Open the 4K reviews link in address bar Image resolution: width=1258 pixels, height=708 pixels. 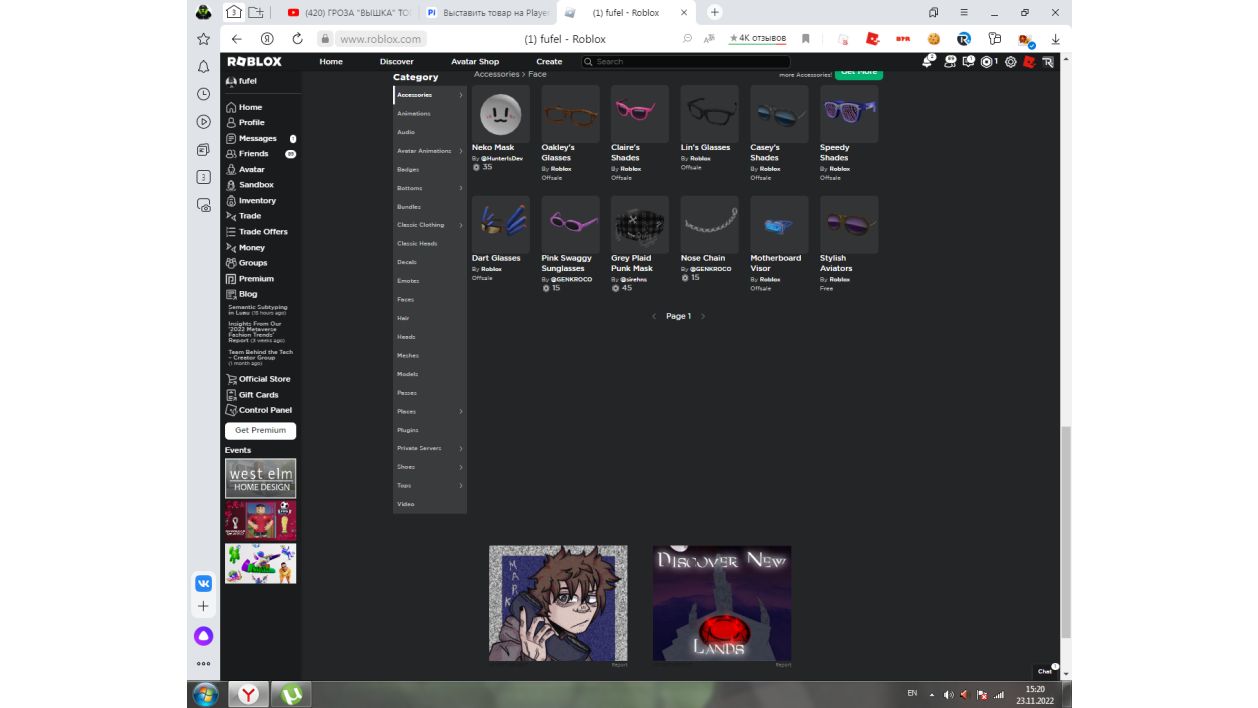click(x=757, y=39)
